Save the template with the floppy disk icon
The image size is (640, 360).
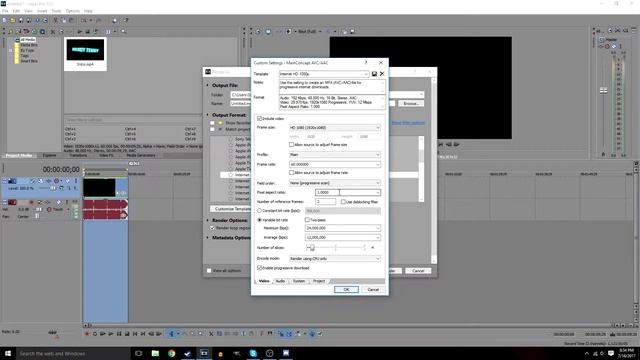[x=374, y=74]
